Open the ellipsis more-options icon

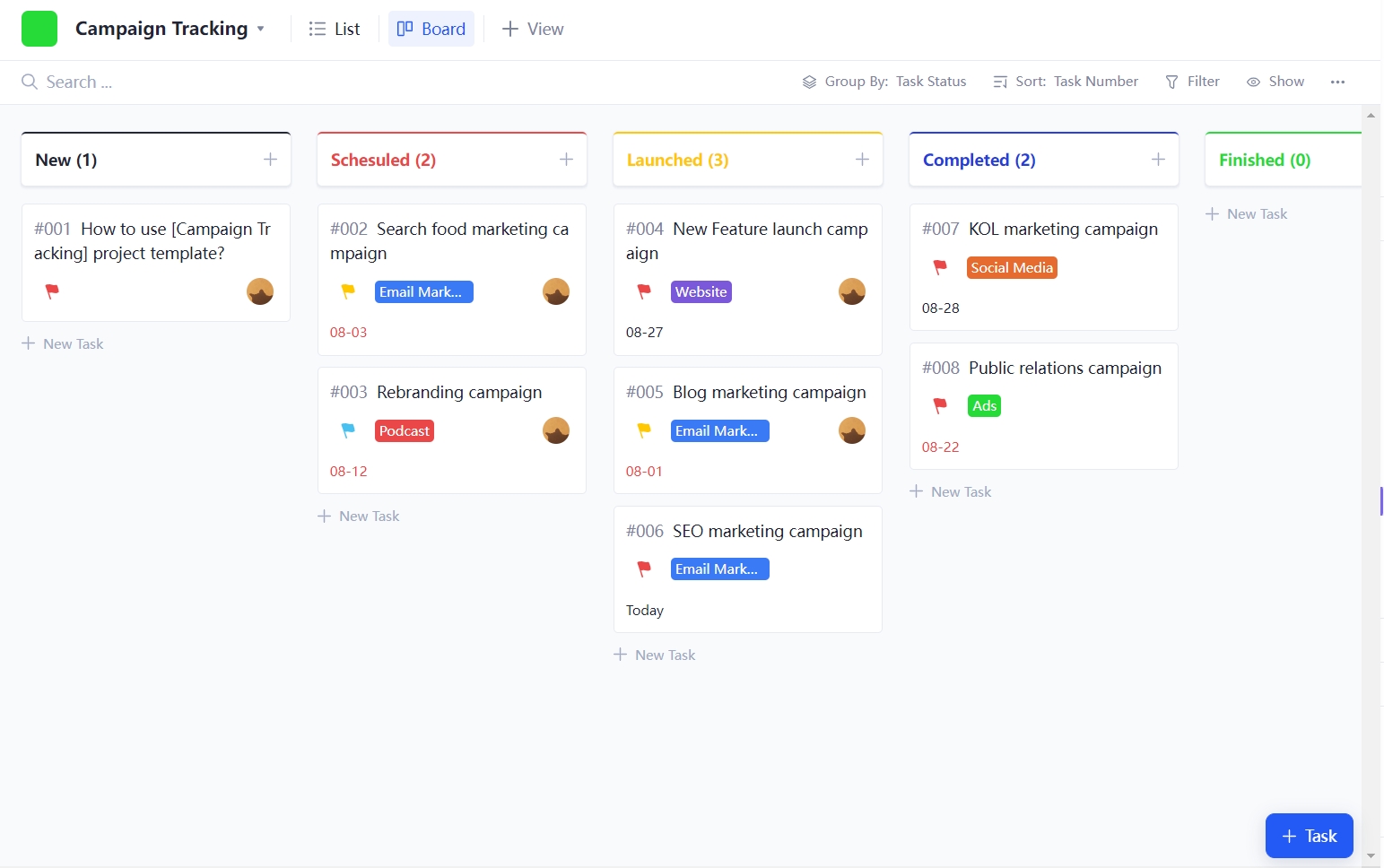point(1337,82)
